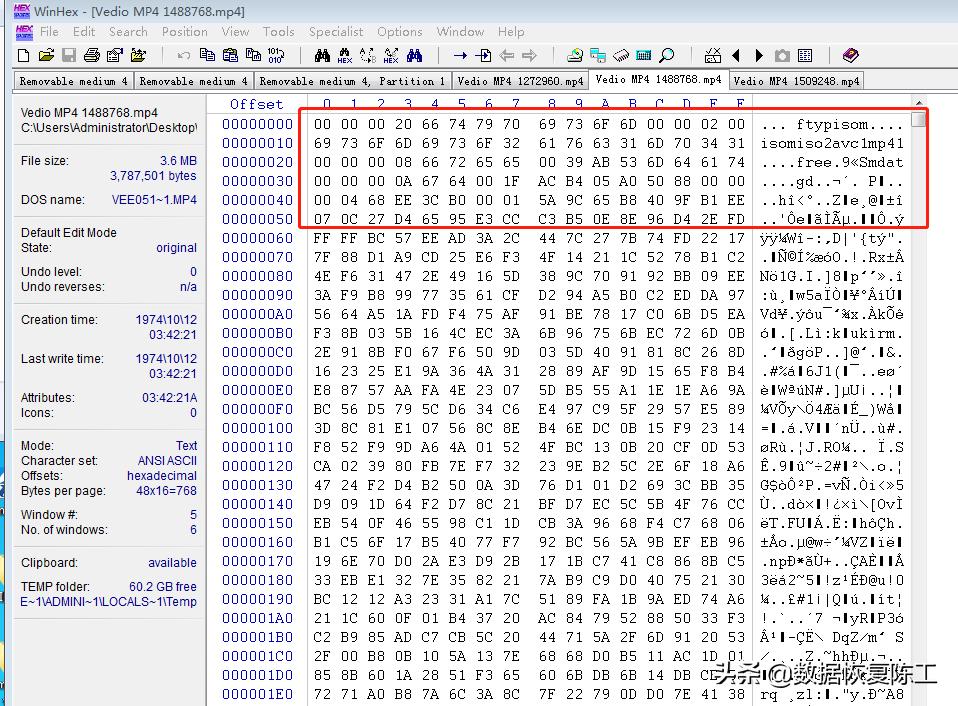Screen dimensions: 958x706
Task: Switch to Vedio MP4 1509248.mp4 tab
Action: pyautogui.click(x=797, y=81)
